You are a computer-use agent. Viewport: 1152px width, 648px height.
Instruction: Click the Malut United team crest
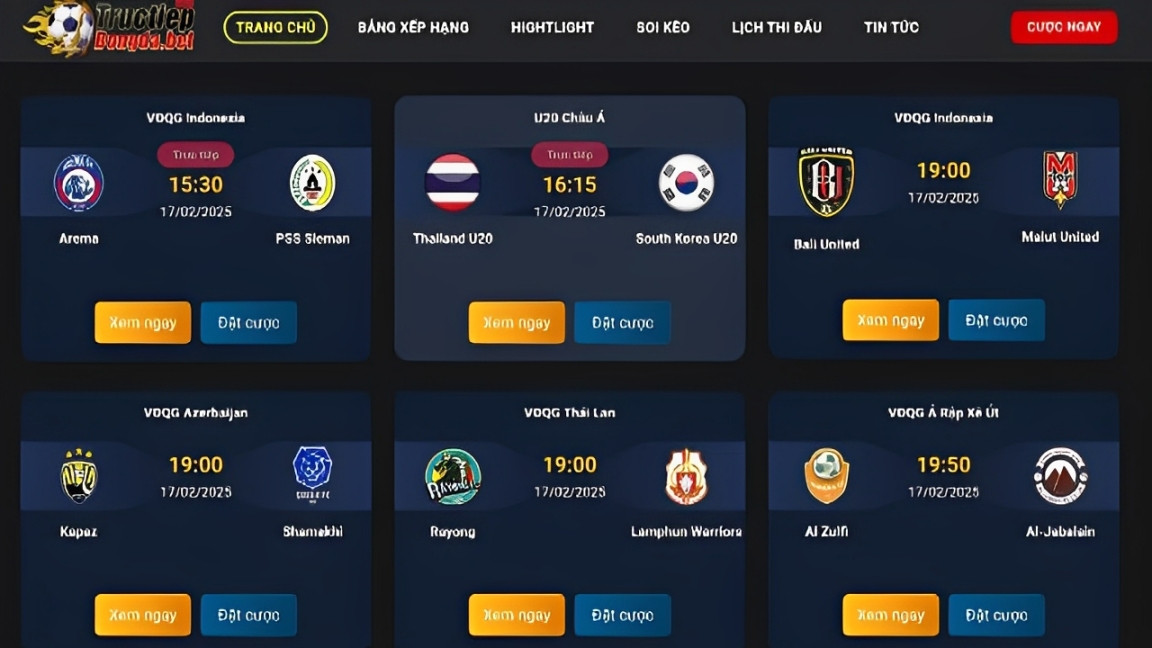coord(1060,179)
